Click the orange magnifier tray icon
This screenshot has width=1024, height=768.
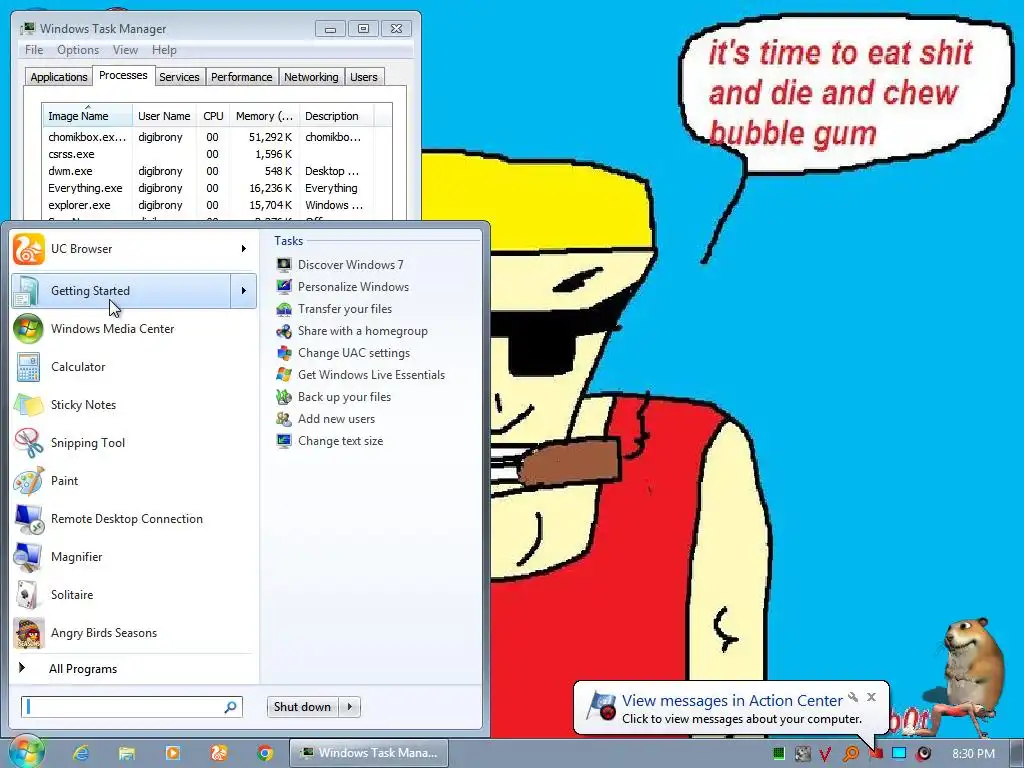click(850, 754)
